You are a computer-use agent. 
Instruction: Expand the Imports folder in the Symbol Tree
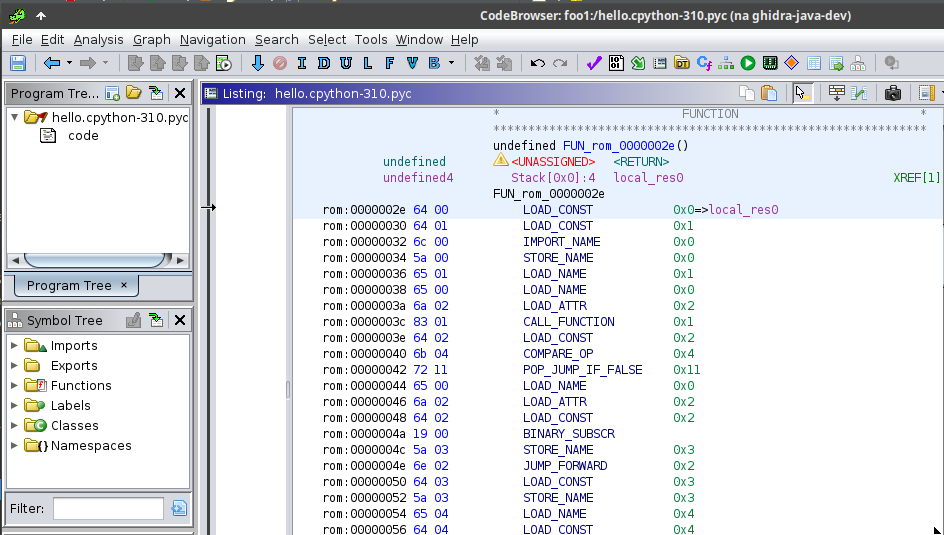click(x=14, y=345)
